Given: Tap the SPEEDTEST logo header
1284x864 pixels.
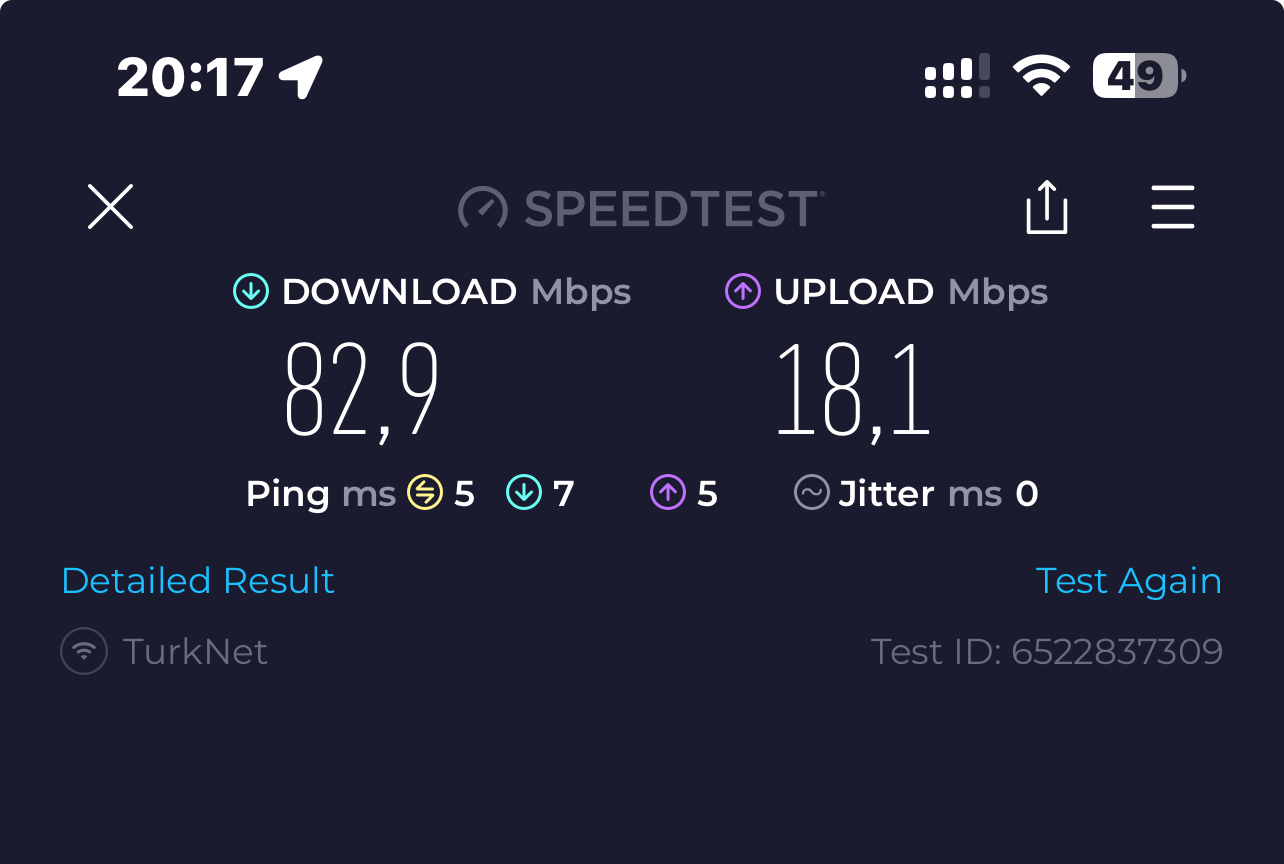Looking at the screenshot, I should pos(641,208).
